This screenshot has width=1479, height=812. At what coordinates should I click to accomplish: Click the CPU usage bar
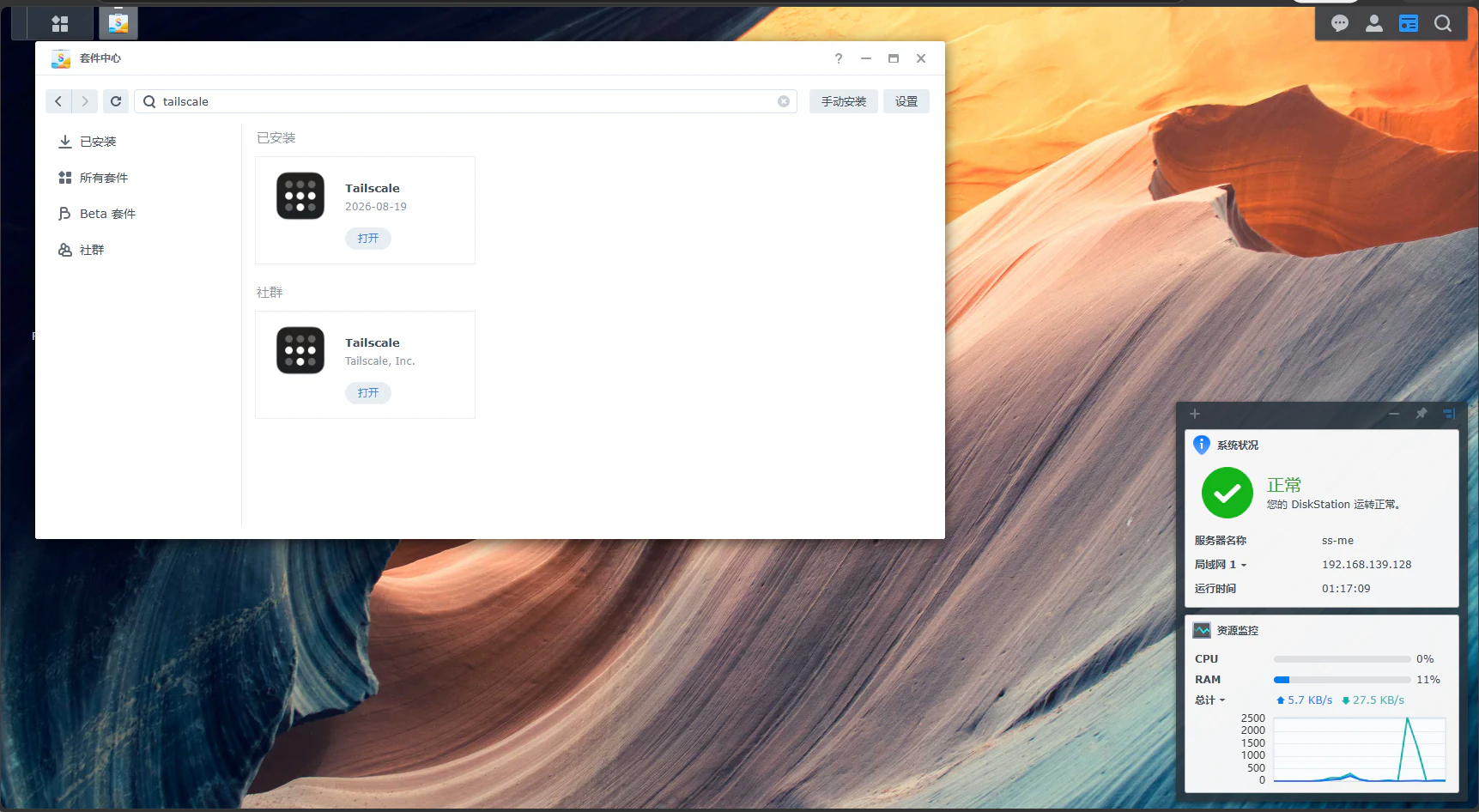click(x=1343, y=659)
